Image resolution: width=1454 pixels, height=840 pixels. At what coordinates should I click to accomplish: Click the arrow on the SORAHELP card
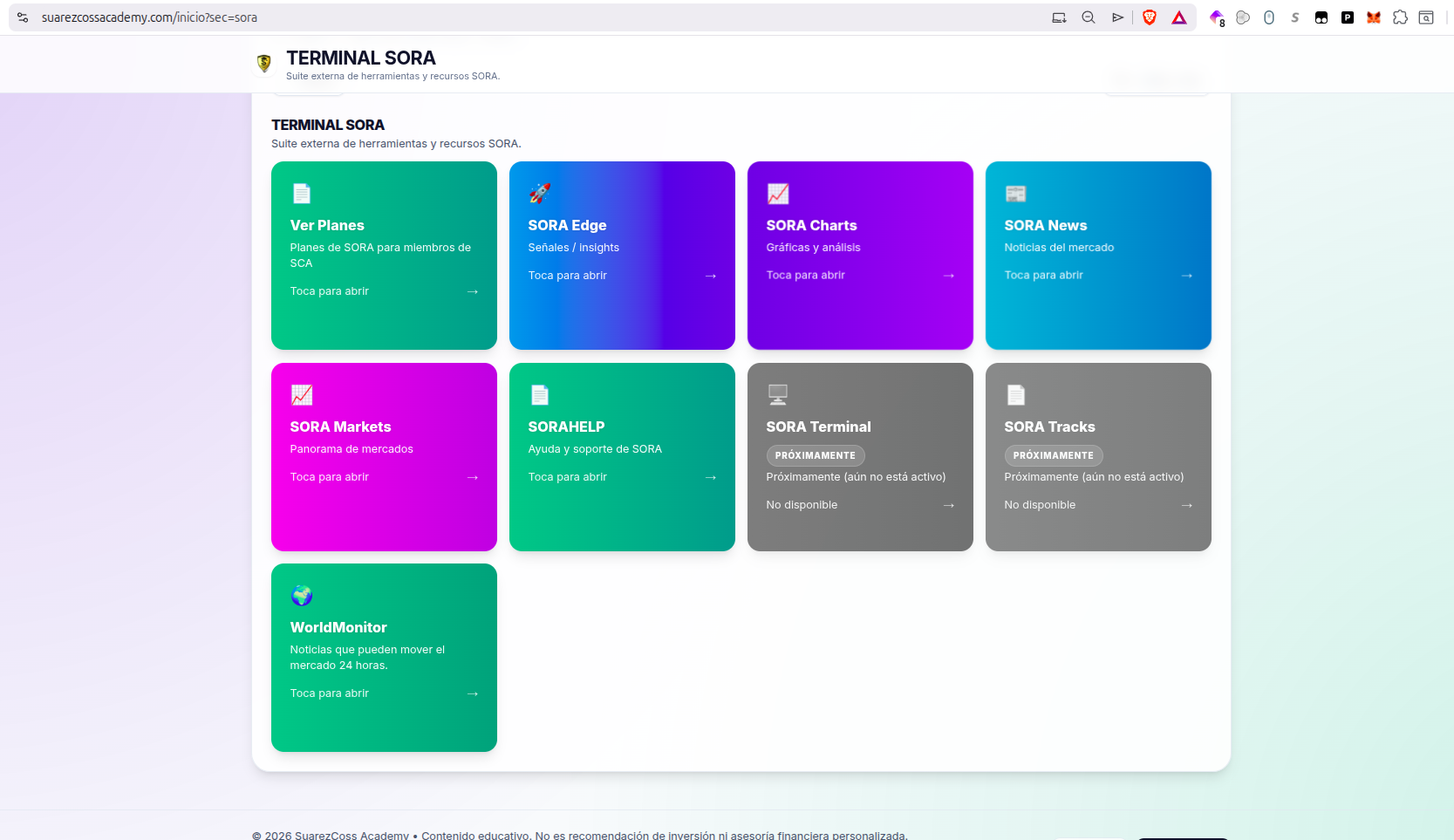pyautogui.click(x=710, y=477)
